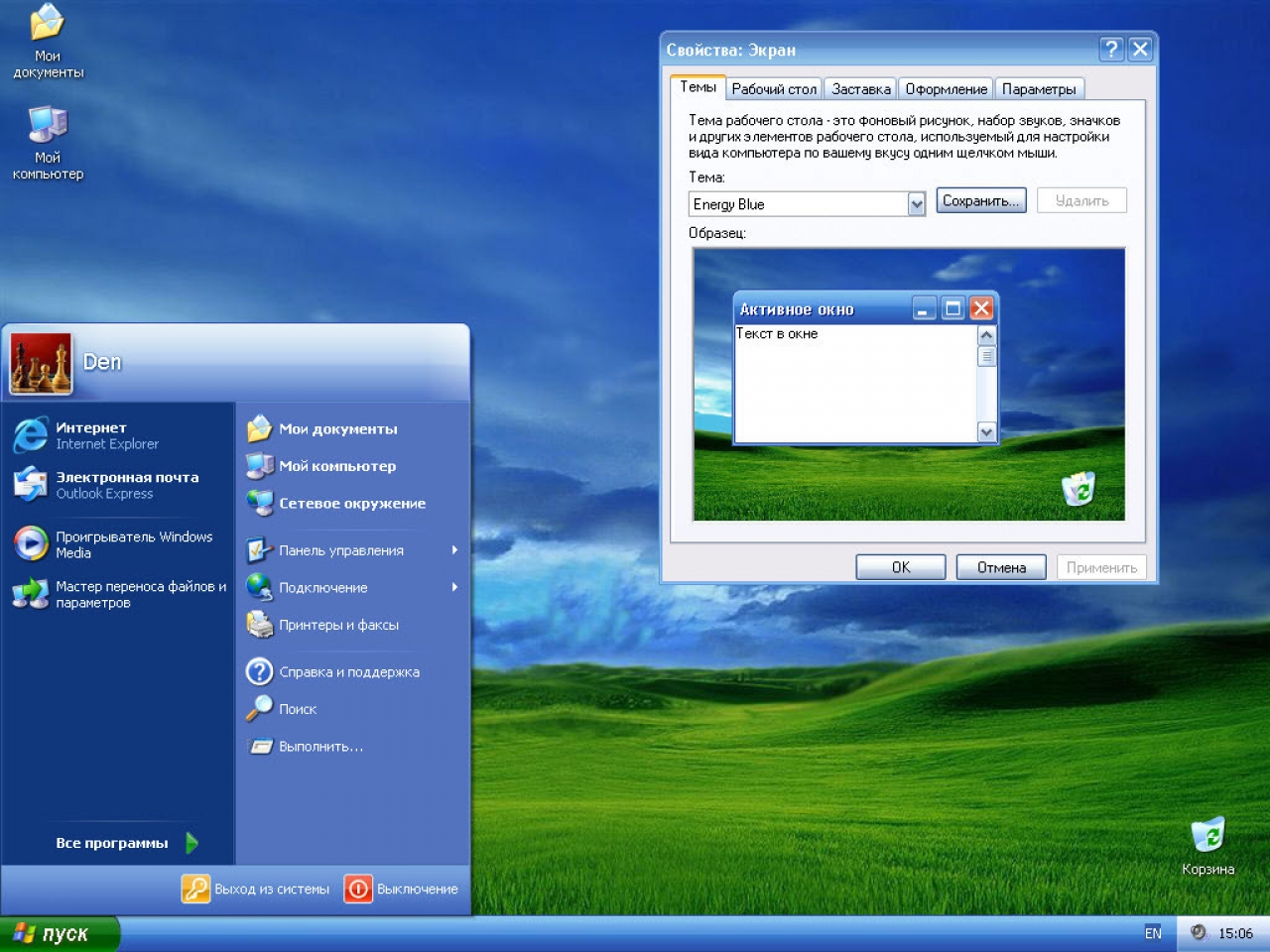
Task: Expand the Панель управления submenu
Action: 342,550
